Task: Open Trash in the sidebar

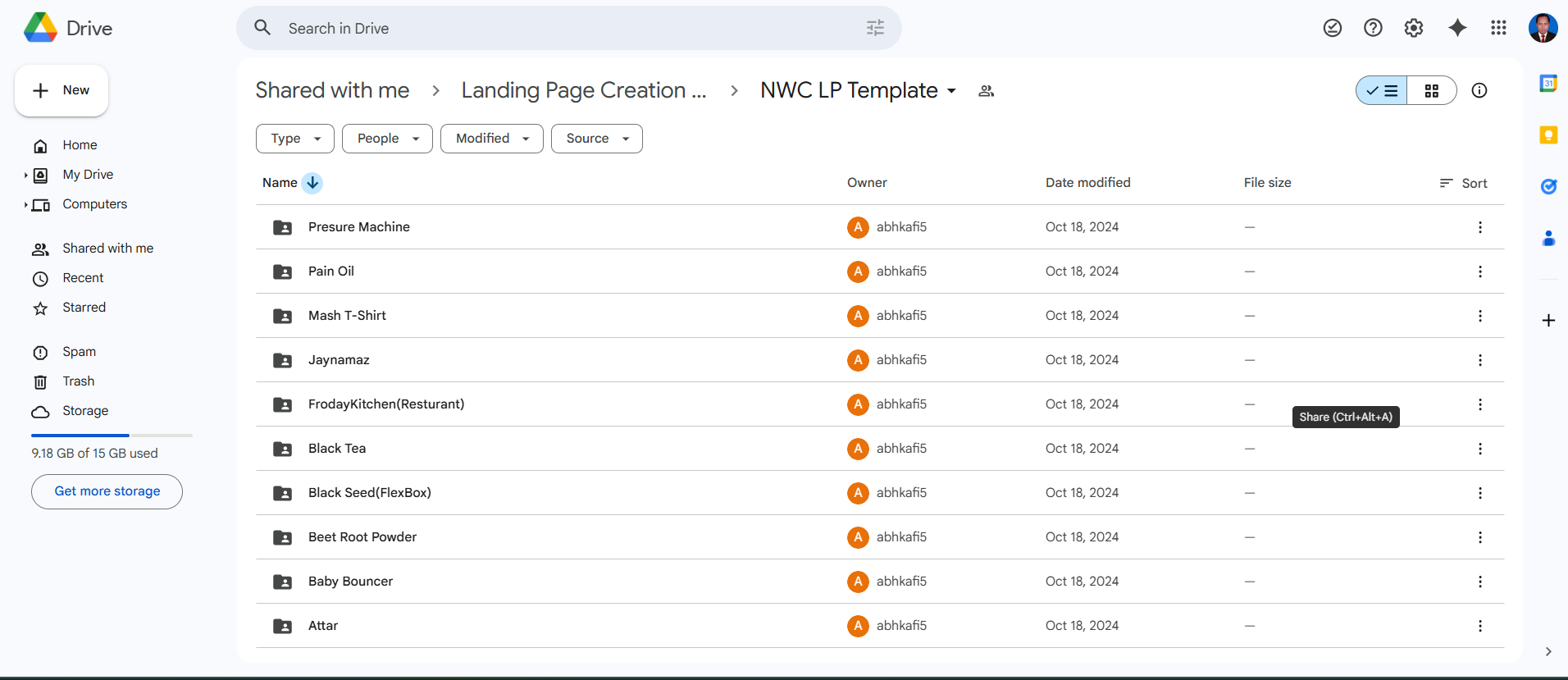Action: point(78,381)
